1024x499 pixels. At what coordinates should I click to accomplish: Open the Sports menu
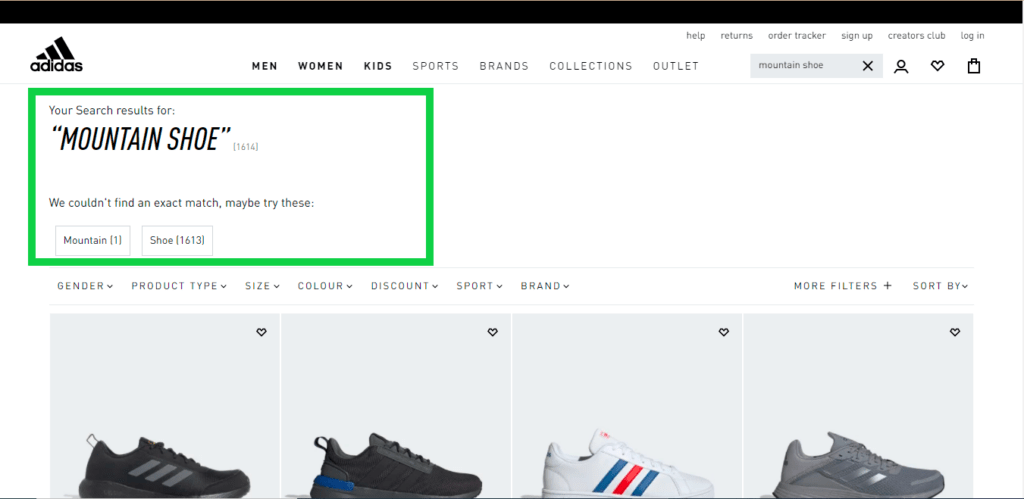436,66
